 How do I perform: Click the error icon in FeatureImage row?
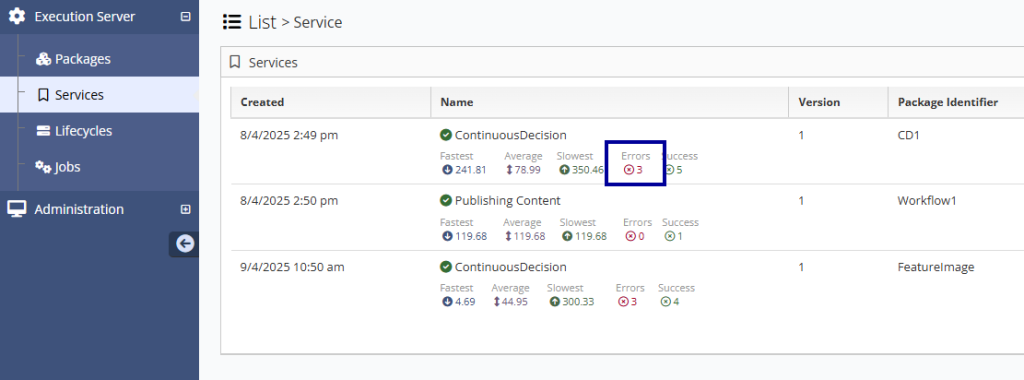tap(623, 302)
